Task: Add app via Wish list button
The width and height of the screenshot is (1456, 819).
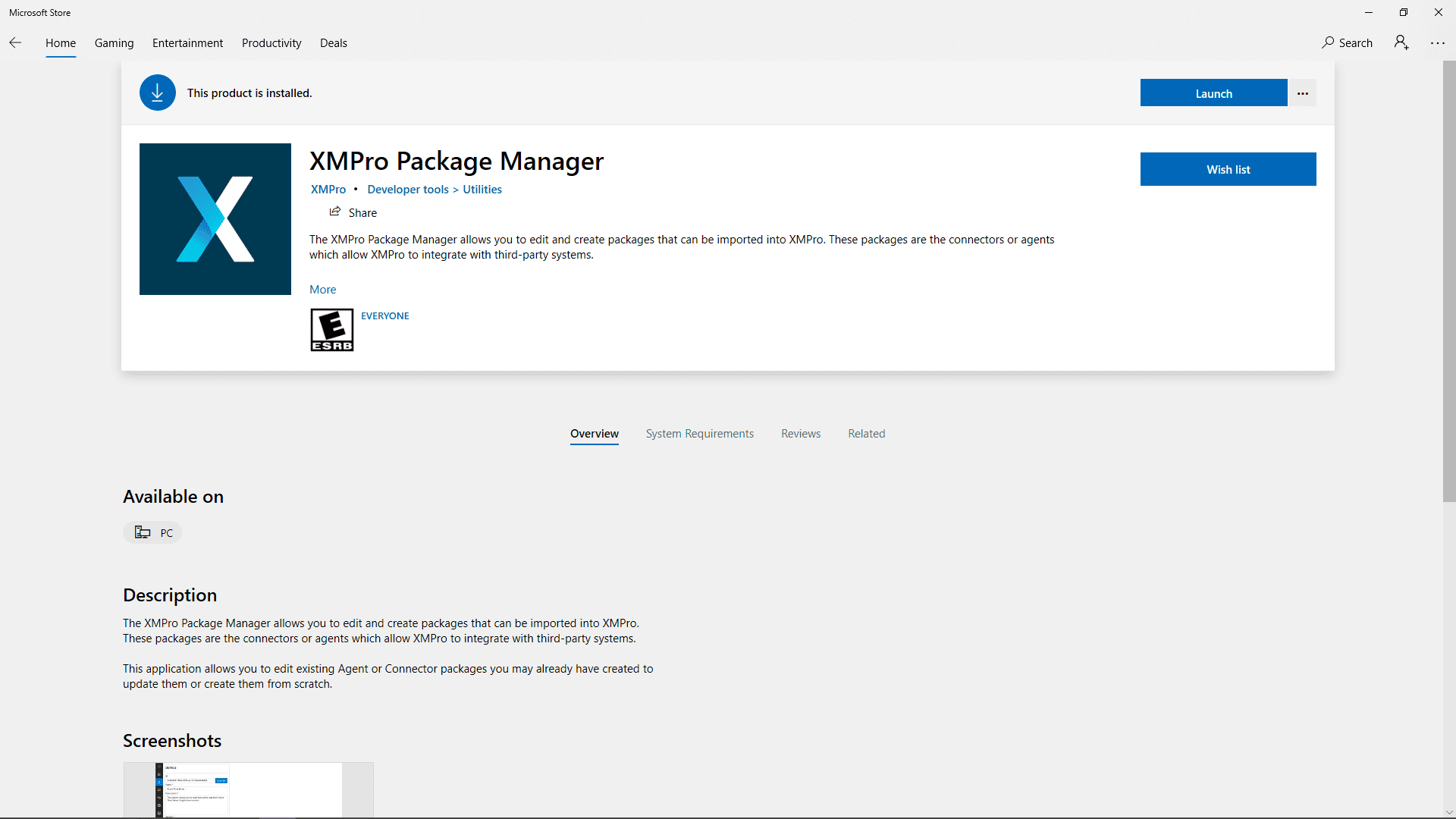Action: click(1228, 169)
